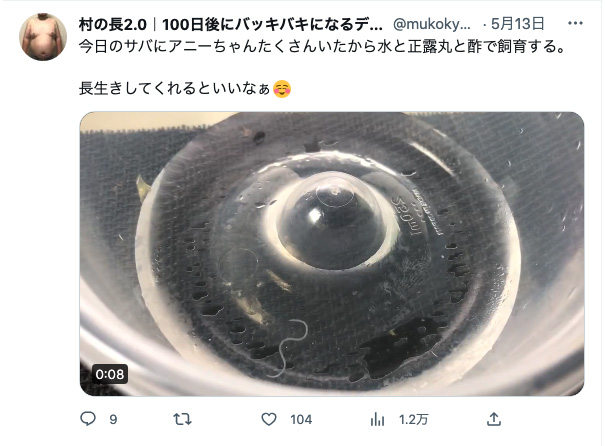This screenshot has width=605, height=446.
Task: Click the blushing smile emoji
Action: click(x=282, y=89)
